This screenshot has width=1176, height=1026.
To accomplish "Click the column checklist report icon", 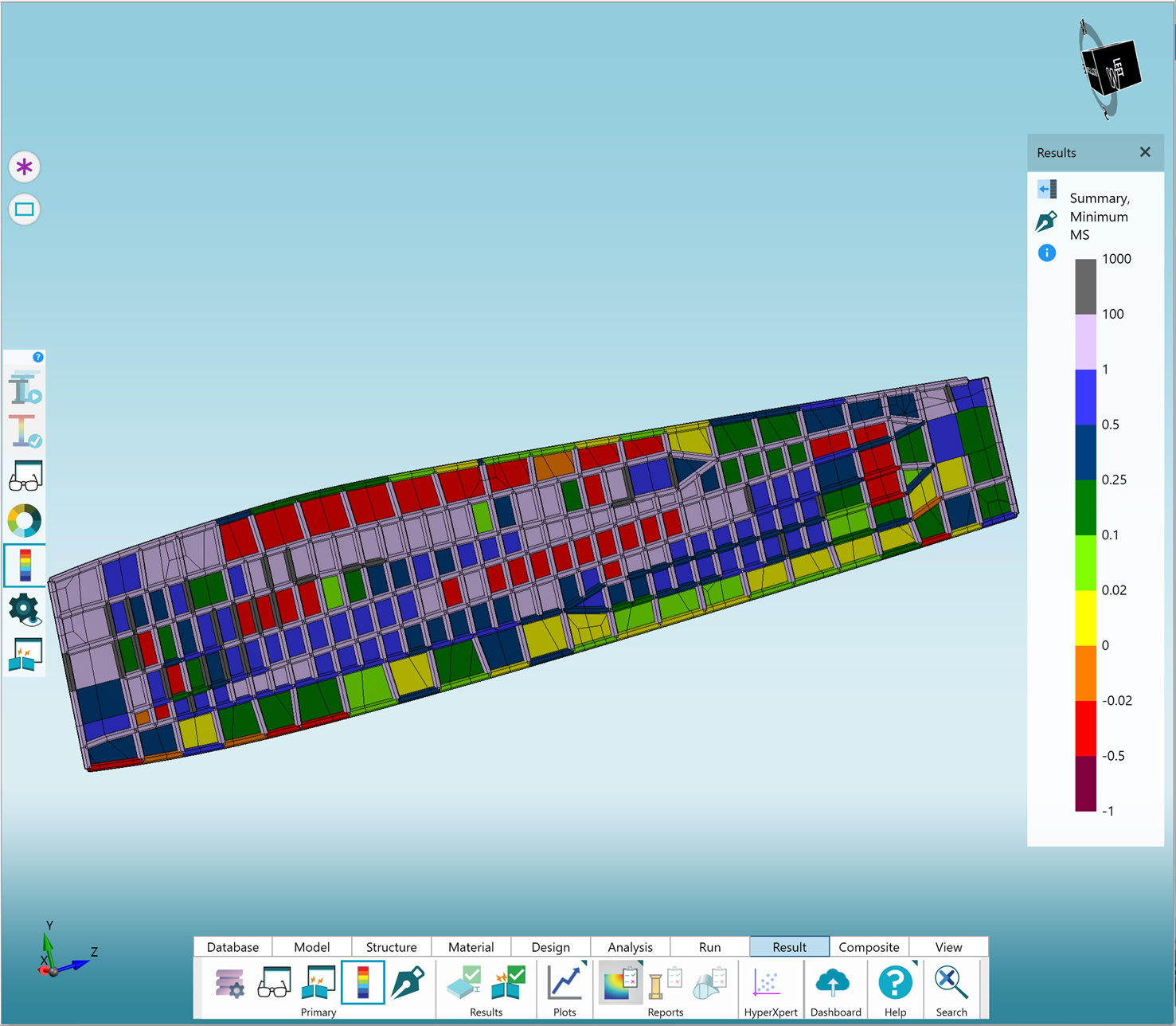I will (x=666, y=983).
